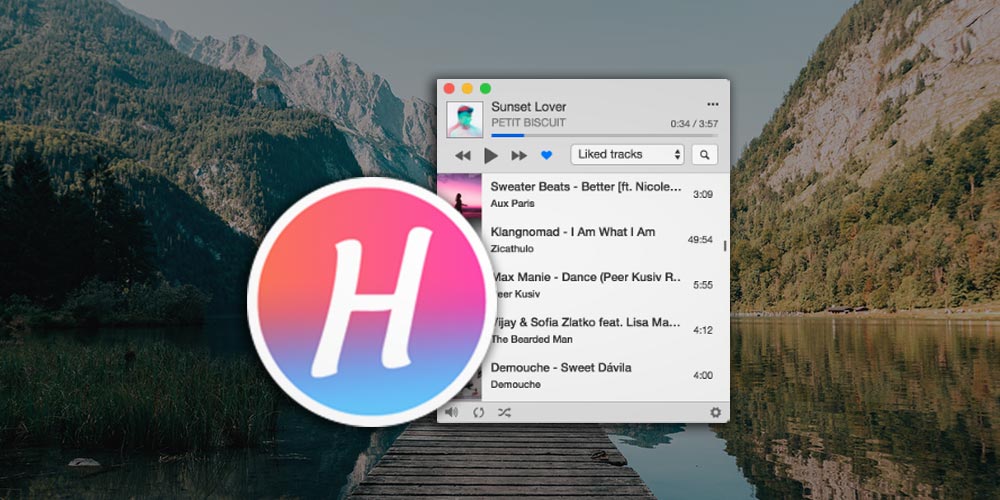Image resolution: width=1000 pixels, height=500 pixels.
Task: Skip back with the rewind button
Action: point(463,155)
